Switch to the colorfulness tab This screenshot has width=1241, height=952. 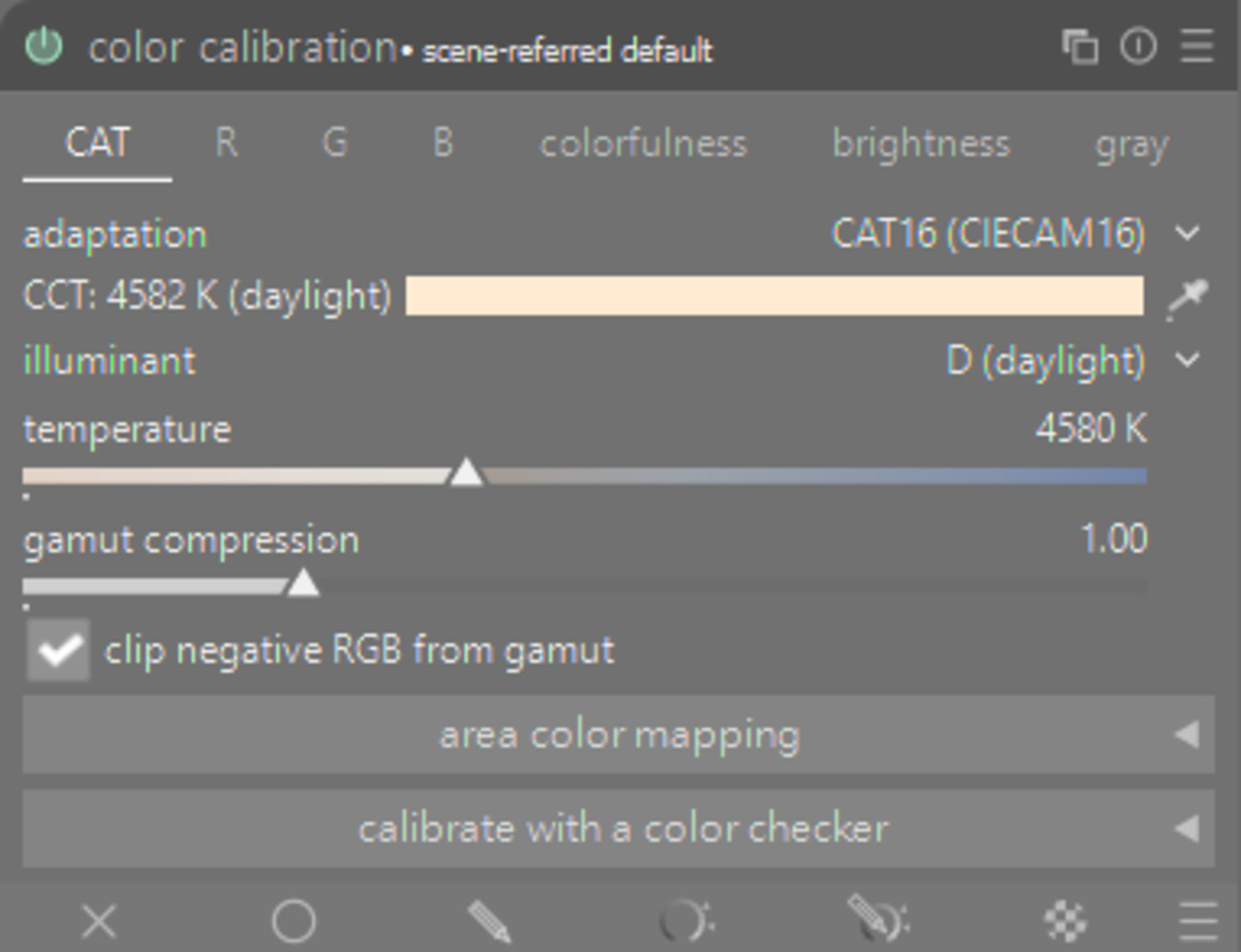click(x=643, y=144)
